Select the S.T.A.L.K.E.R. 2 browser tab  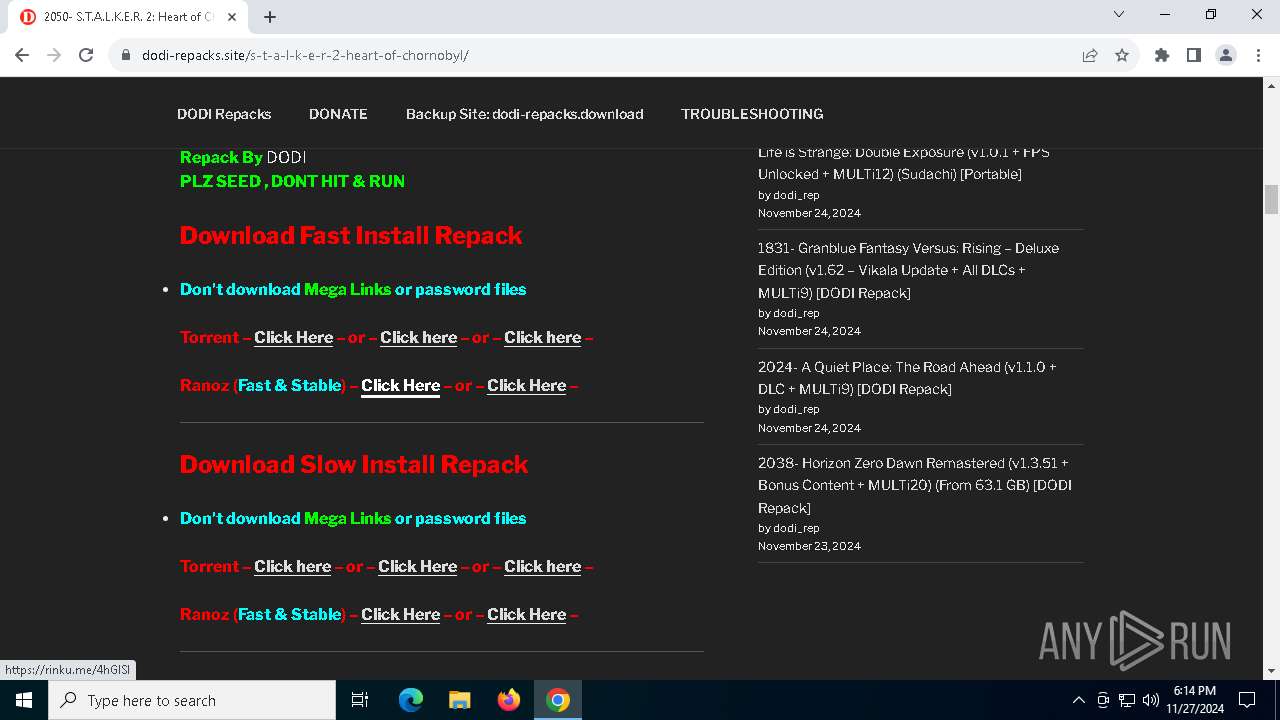(128, 17)
